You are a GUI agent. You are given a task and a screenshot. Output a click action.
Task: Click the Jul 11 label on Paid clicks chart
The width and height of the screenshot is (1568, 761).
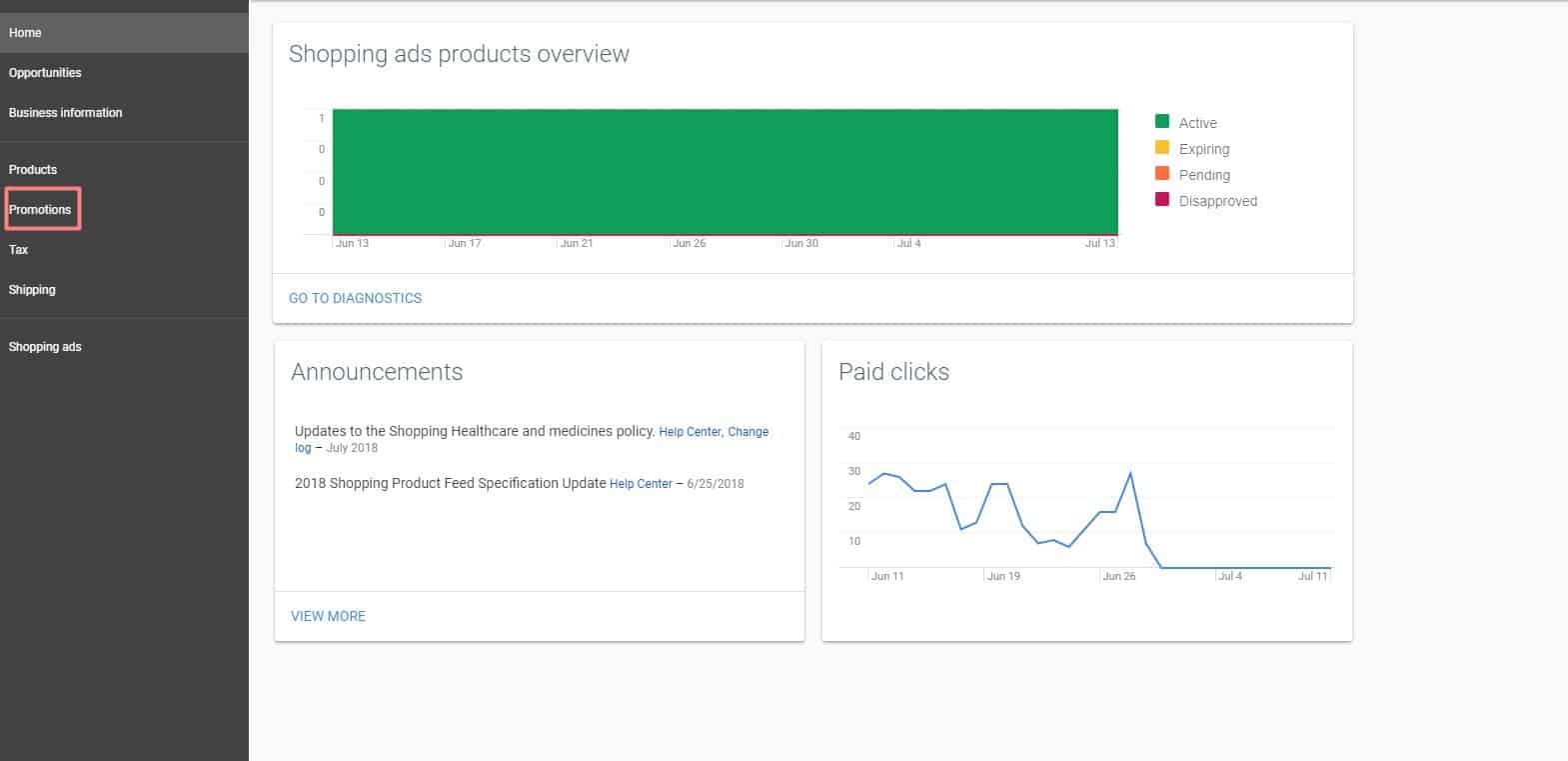coord(1313,576)
